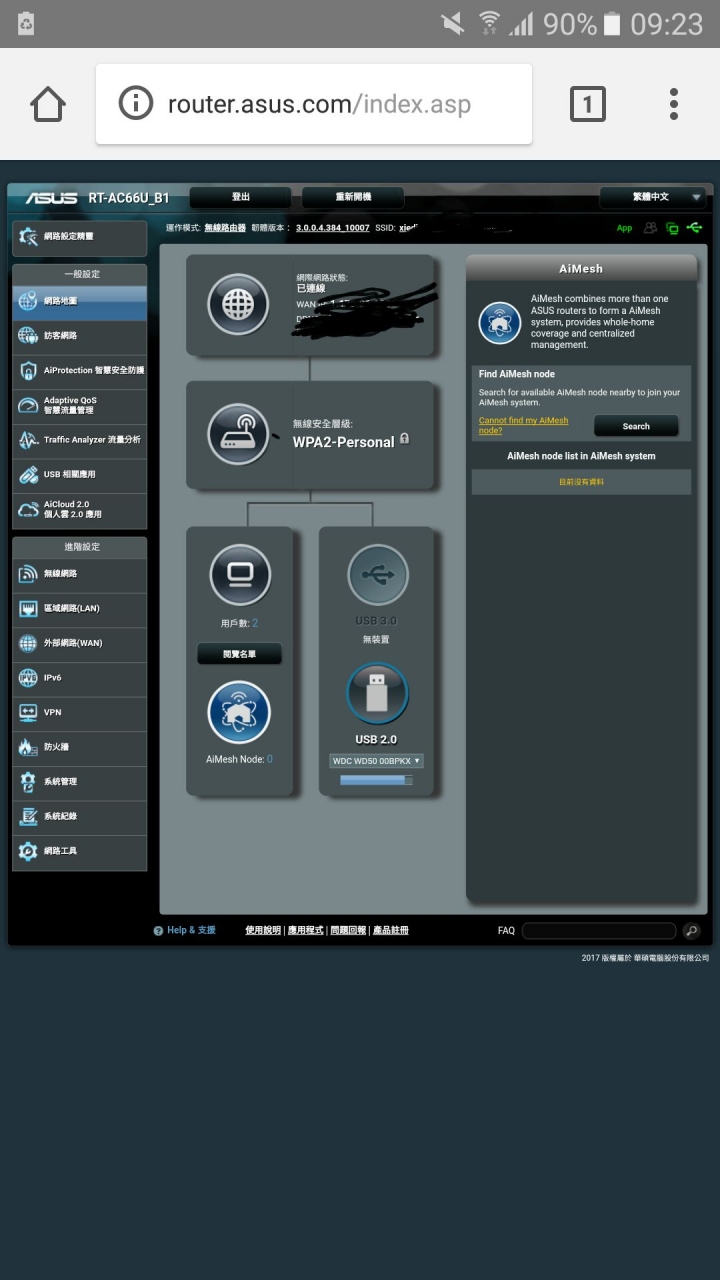Open AiCloud 2.0 menu item
720x1280 pixels.
click(80, 510)
